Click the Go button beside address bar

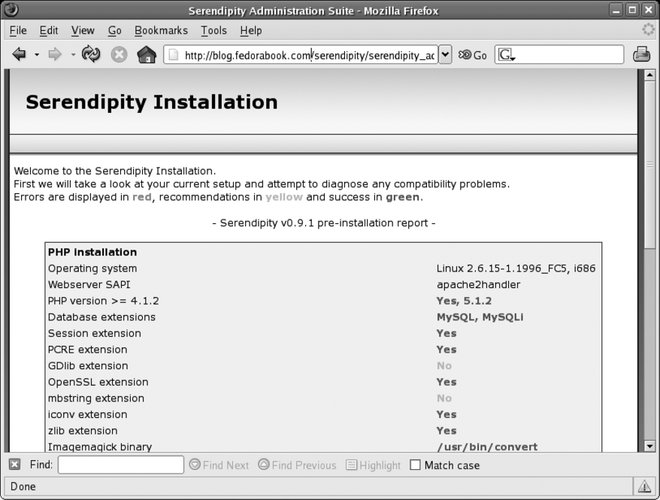coord(472,54)
